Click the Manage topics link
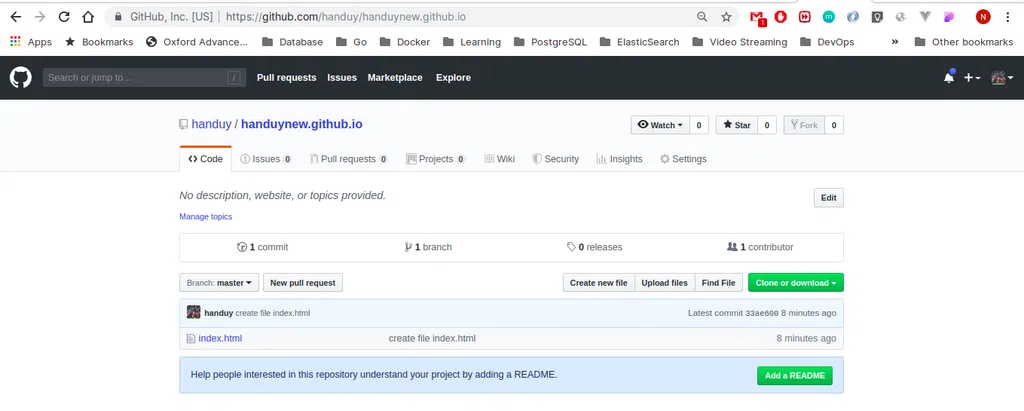This screenshot has width=1024, height=411. (206, 216)
